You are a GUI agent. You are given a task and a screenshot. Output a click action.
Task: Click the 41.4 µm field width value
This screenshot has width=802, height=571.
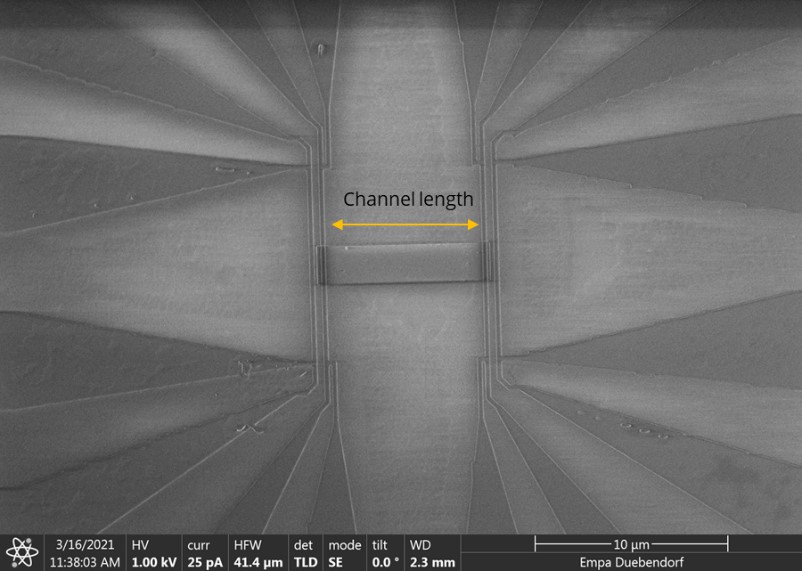[258, 562]
